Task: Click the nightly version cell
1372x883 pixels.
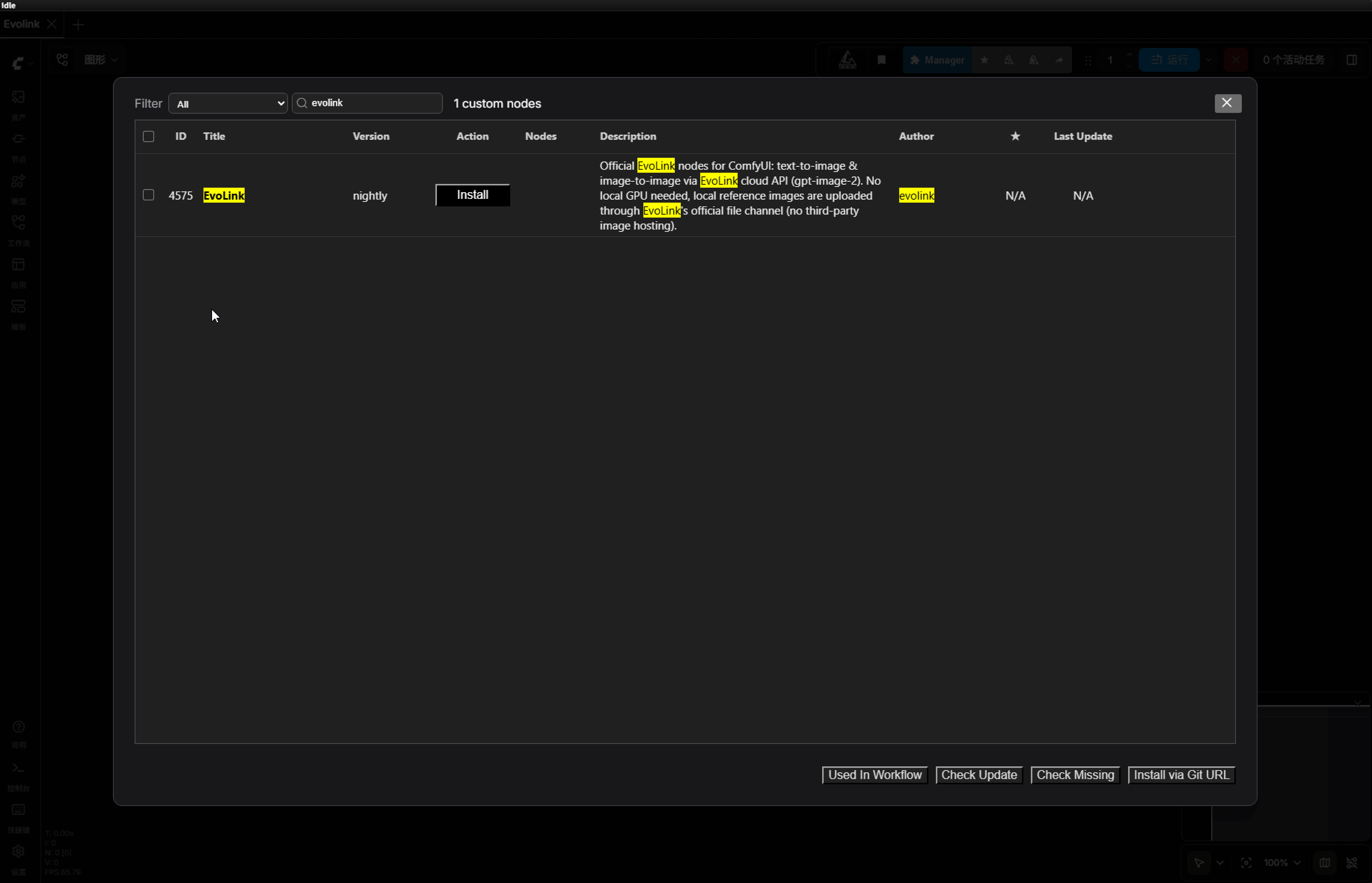Action: [x=370, y=196]
